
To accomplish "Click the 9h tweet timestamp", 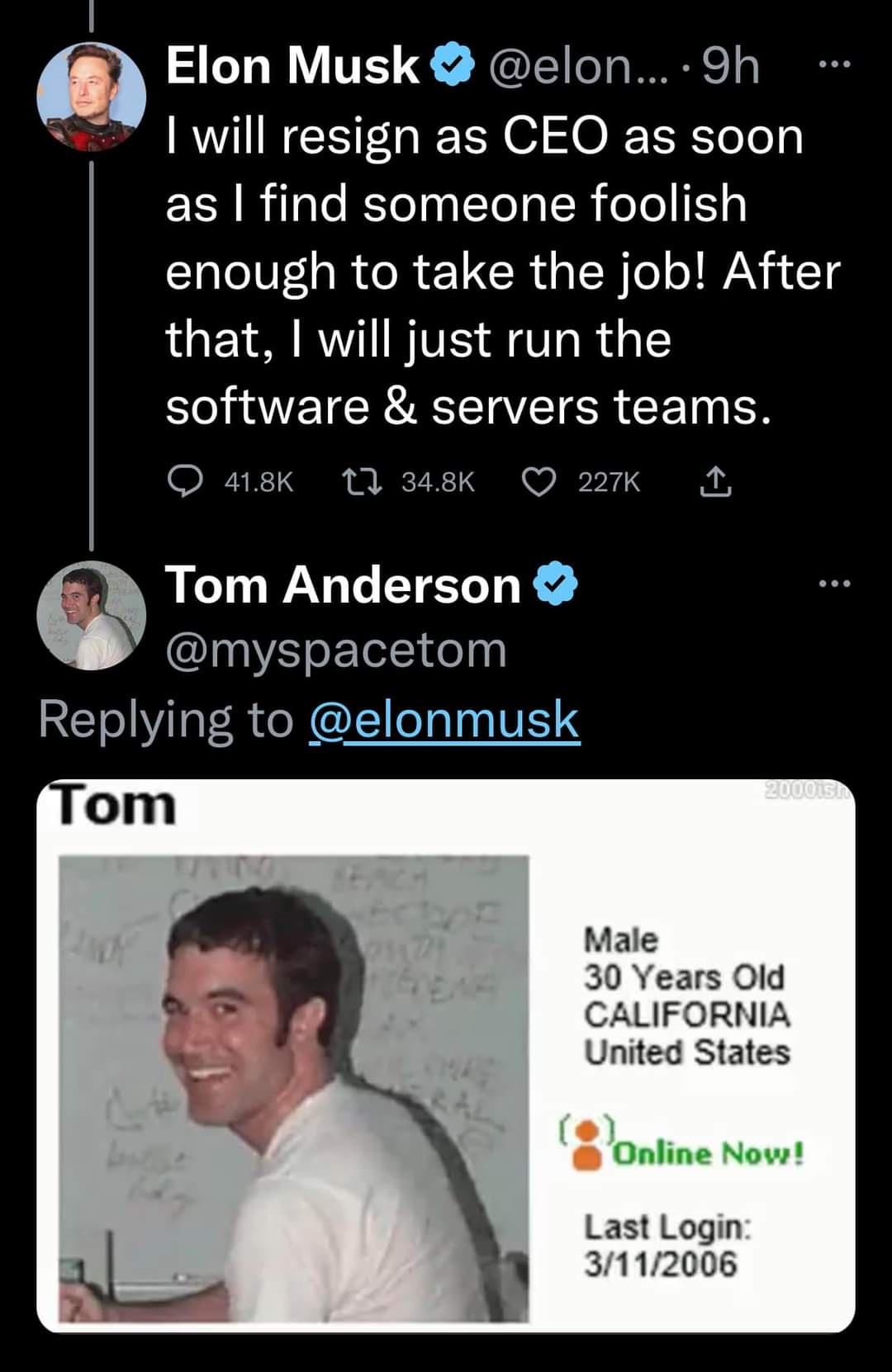I will click(x=730, y=66).
